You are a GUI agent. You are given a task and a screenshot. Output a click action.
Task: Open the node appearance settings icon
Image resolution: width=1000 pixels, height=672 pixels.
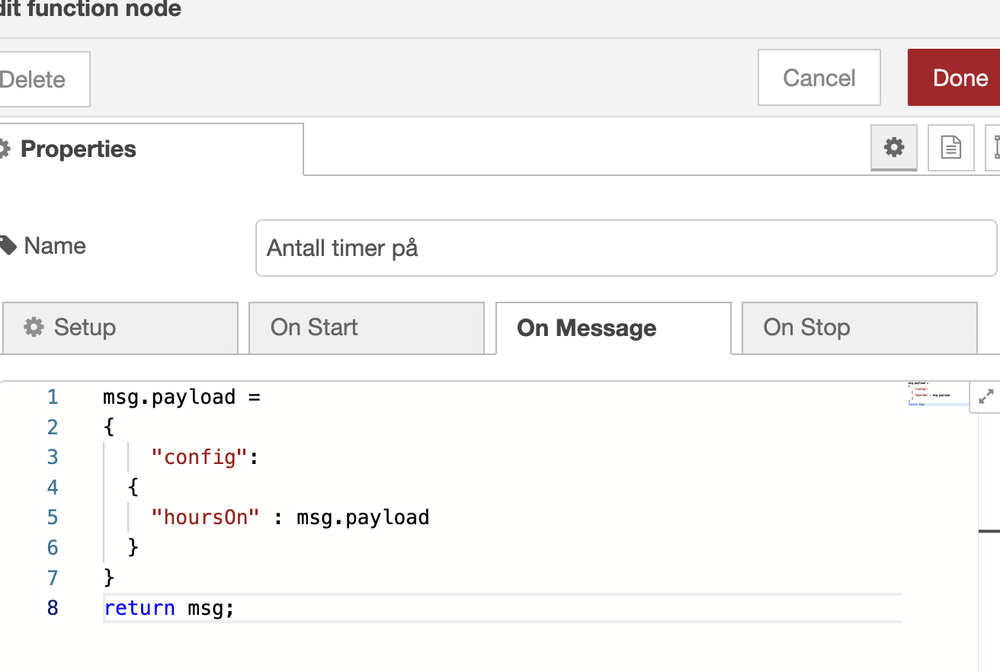(995, 148)
